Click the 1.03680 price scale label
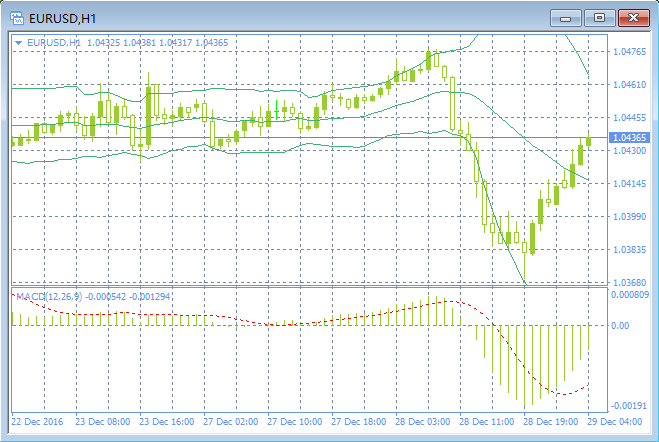 coord(629,282)
